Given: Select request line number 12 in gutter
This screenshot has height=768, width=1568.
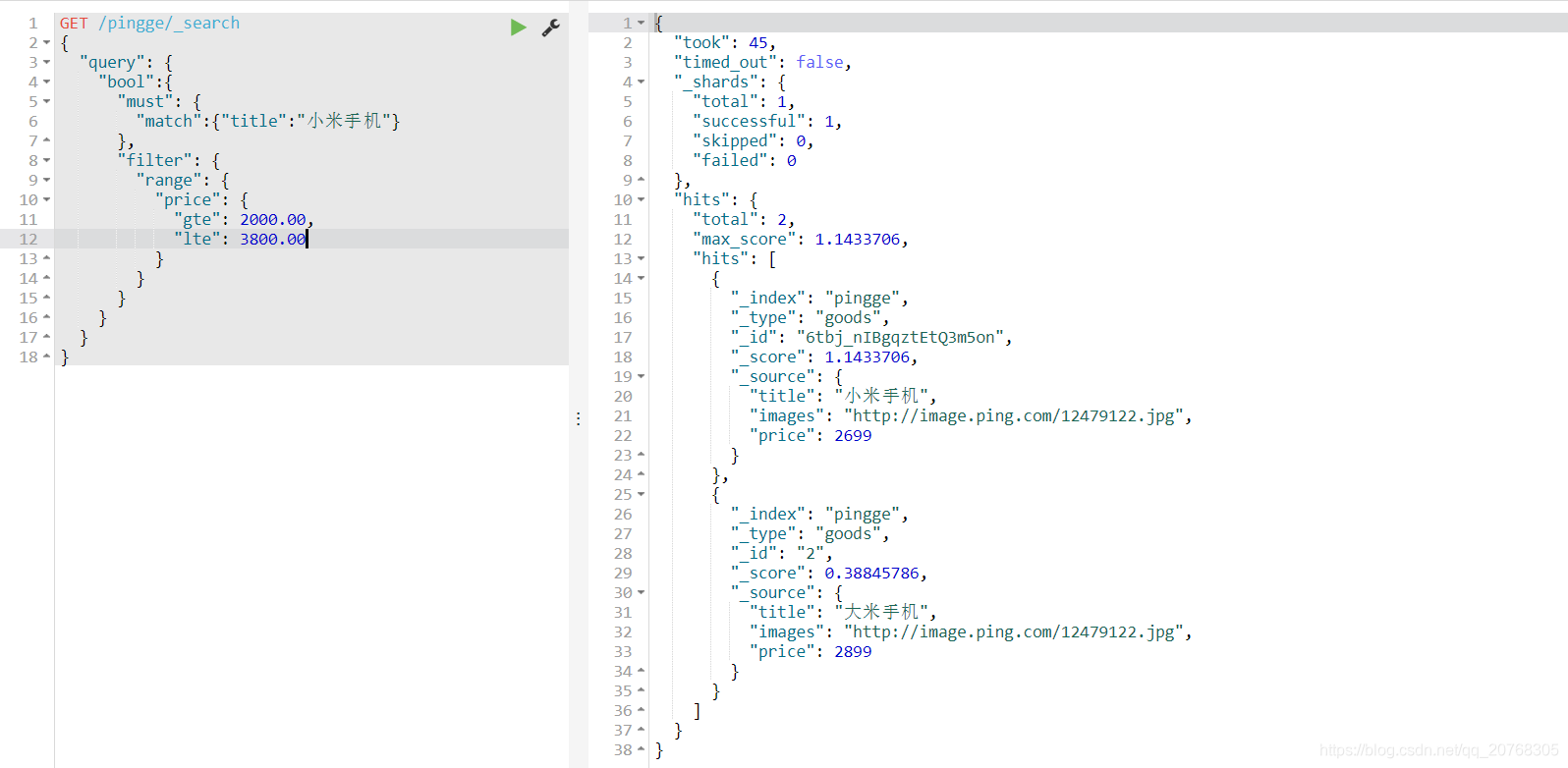Looking at the screenshot, I should [28, 240].
